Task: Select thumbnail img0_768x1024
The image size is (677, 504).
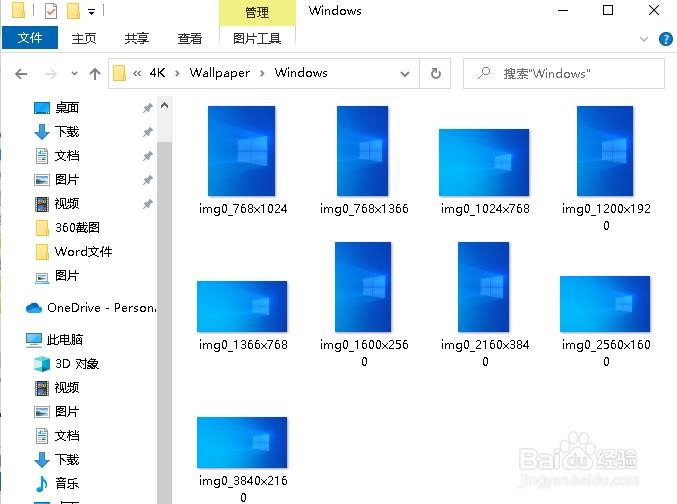Action: click(x=241, y=151)
